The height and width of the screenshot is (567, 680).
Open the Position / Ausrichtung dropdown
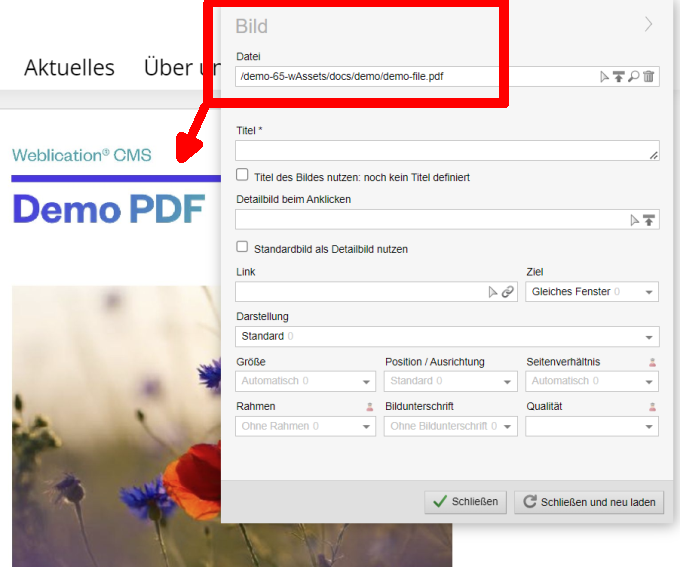(450, 381)
